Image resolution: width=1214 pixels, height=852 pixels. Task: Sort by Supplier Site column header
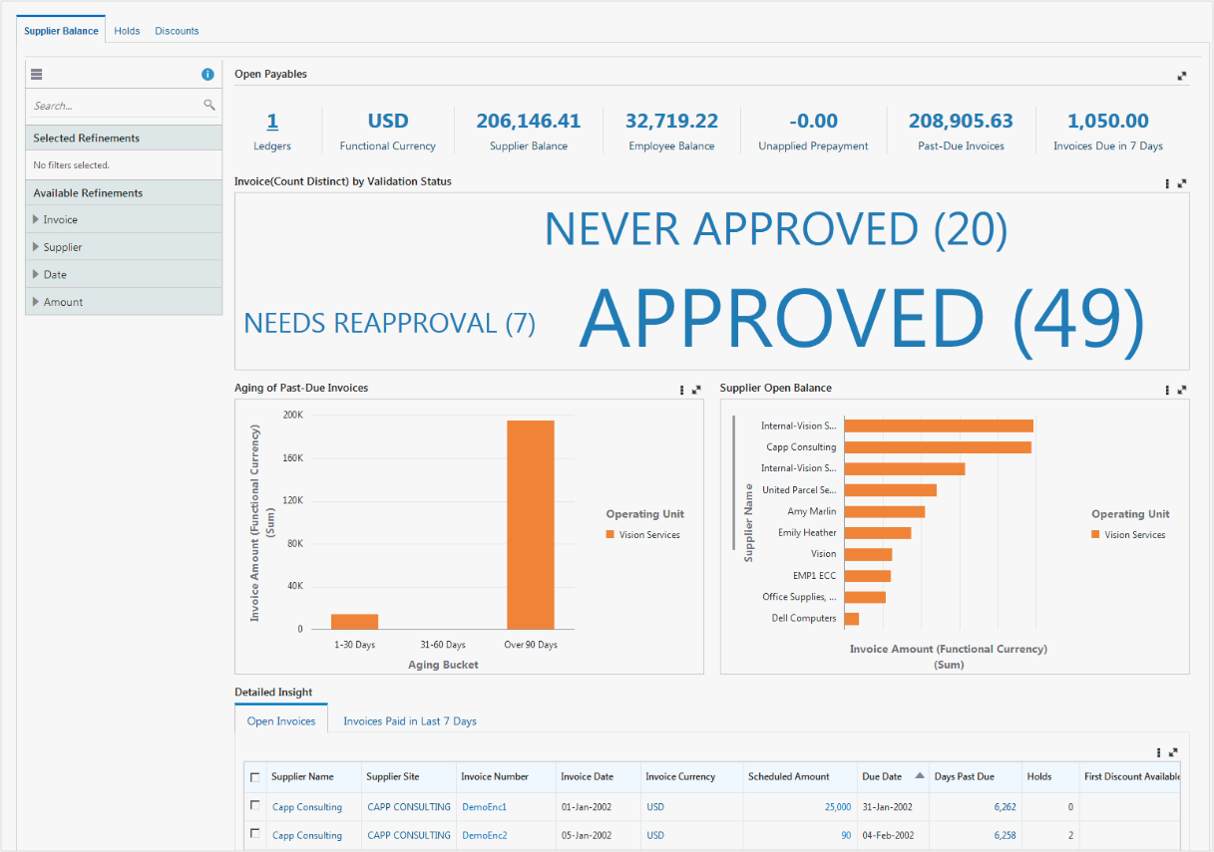[393, 777]
